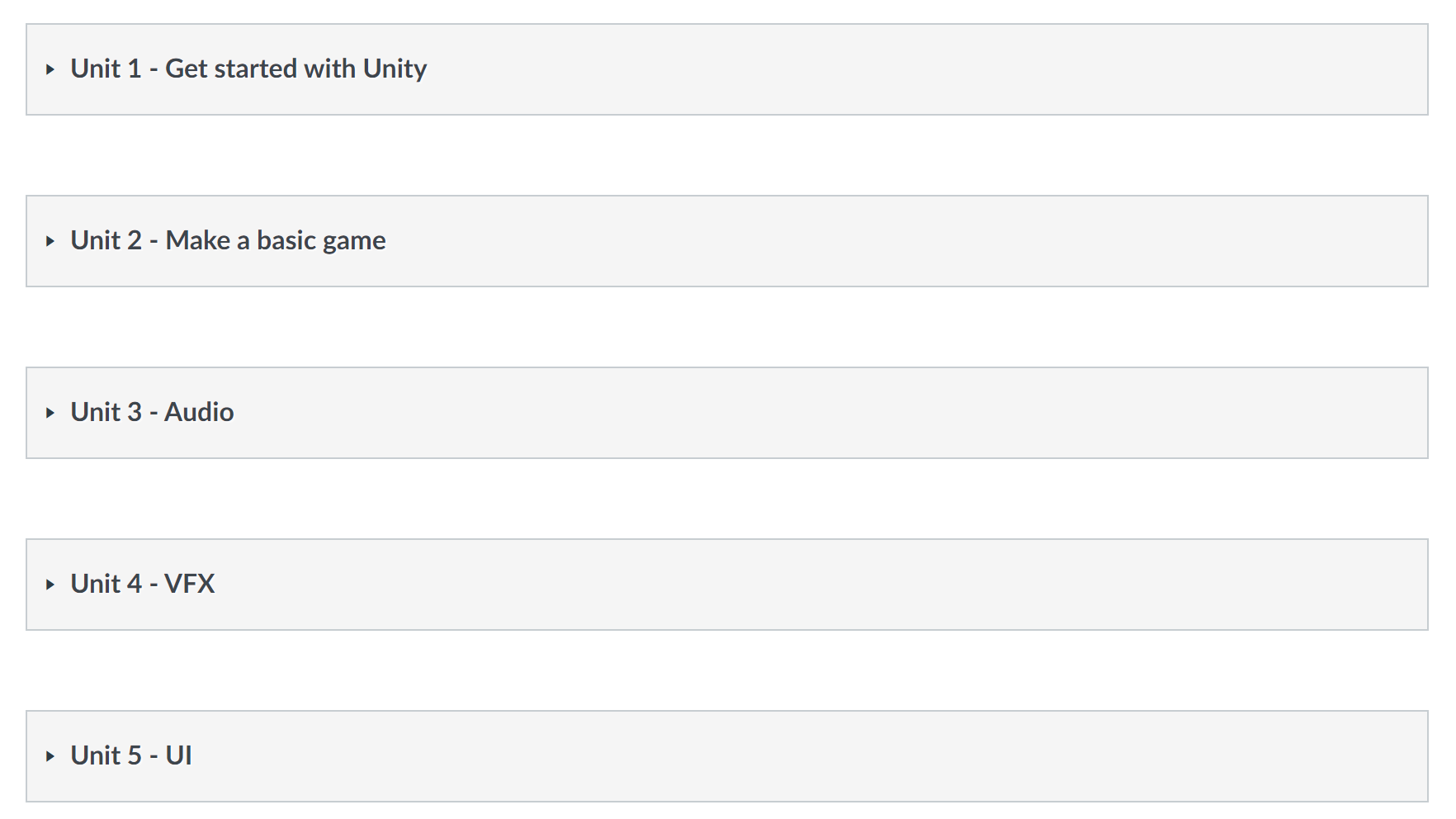Click the word "VFX" in Unit 4 title
This screenshot has height=819, width=1456.
pos(189,584)
